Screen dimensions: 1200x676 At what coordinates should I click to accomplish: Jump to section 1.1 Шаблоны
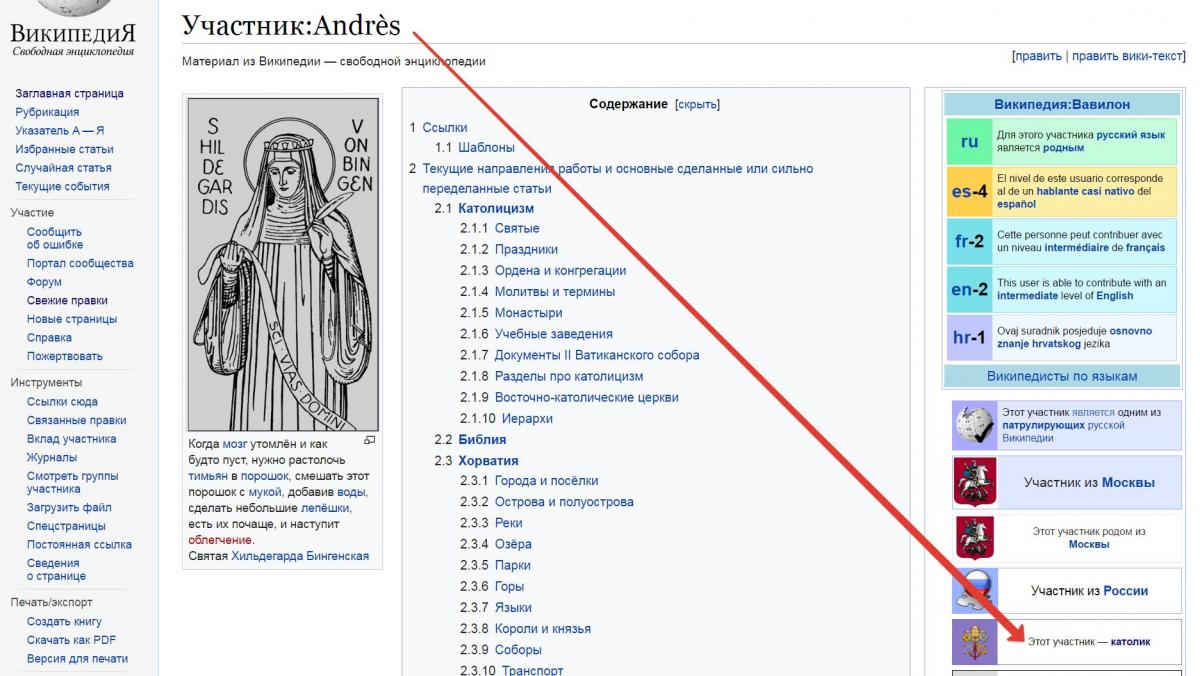(486, 148)
